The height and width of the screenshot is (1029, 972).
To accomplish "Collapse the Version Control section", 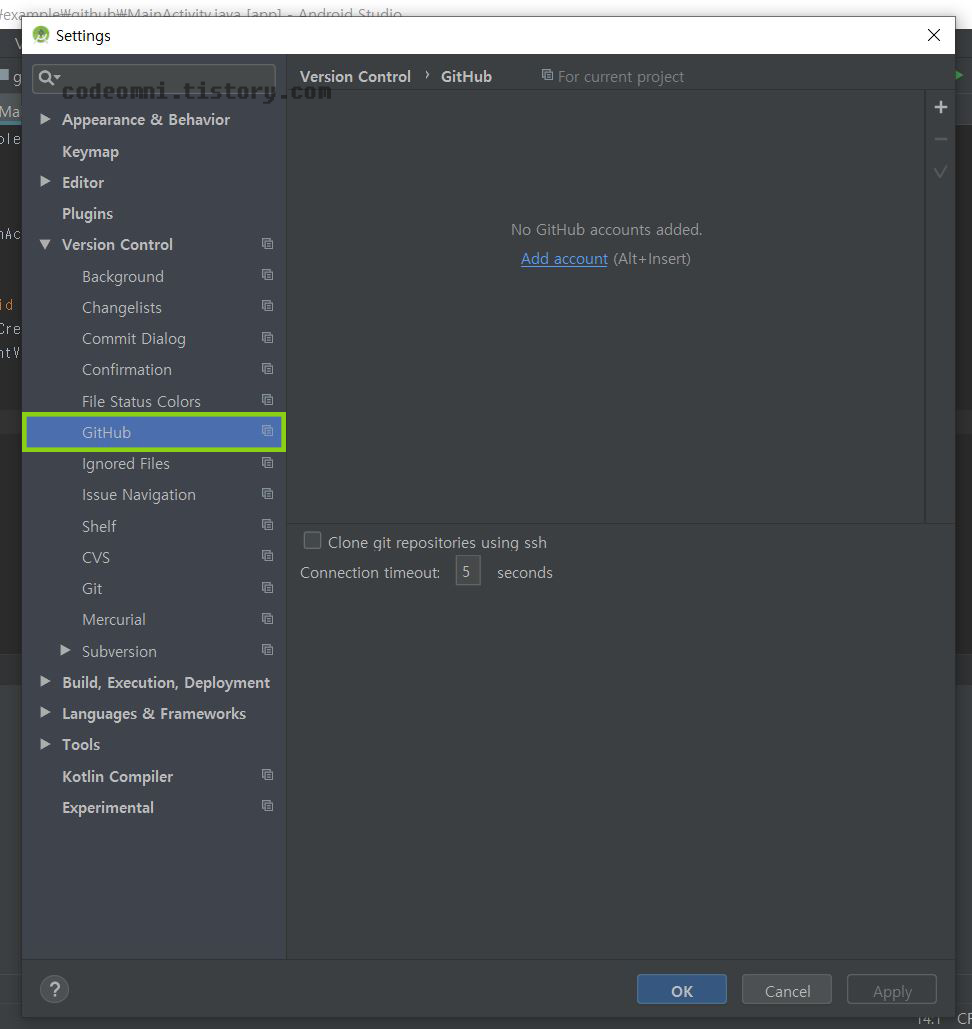I will [45, 244].
